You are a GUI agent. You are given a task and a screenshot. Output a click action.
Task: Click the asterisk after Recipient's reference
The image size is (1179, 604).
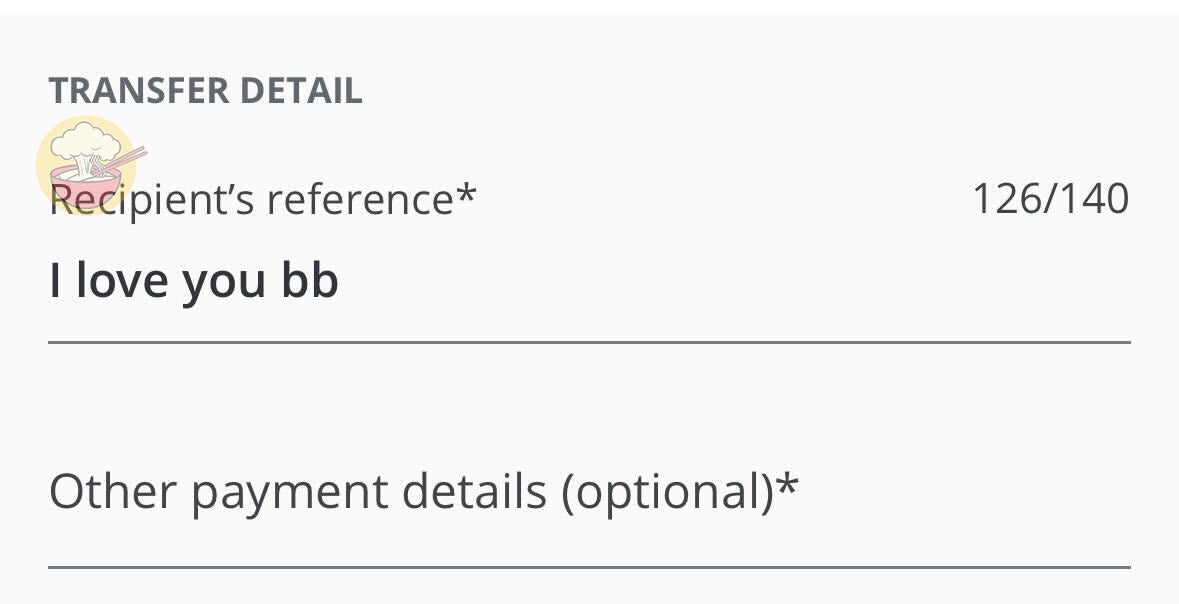(467, 193)
